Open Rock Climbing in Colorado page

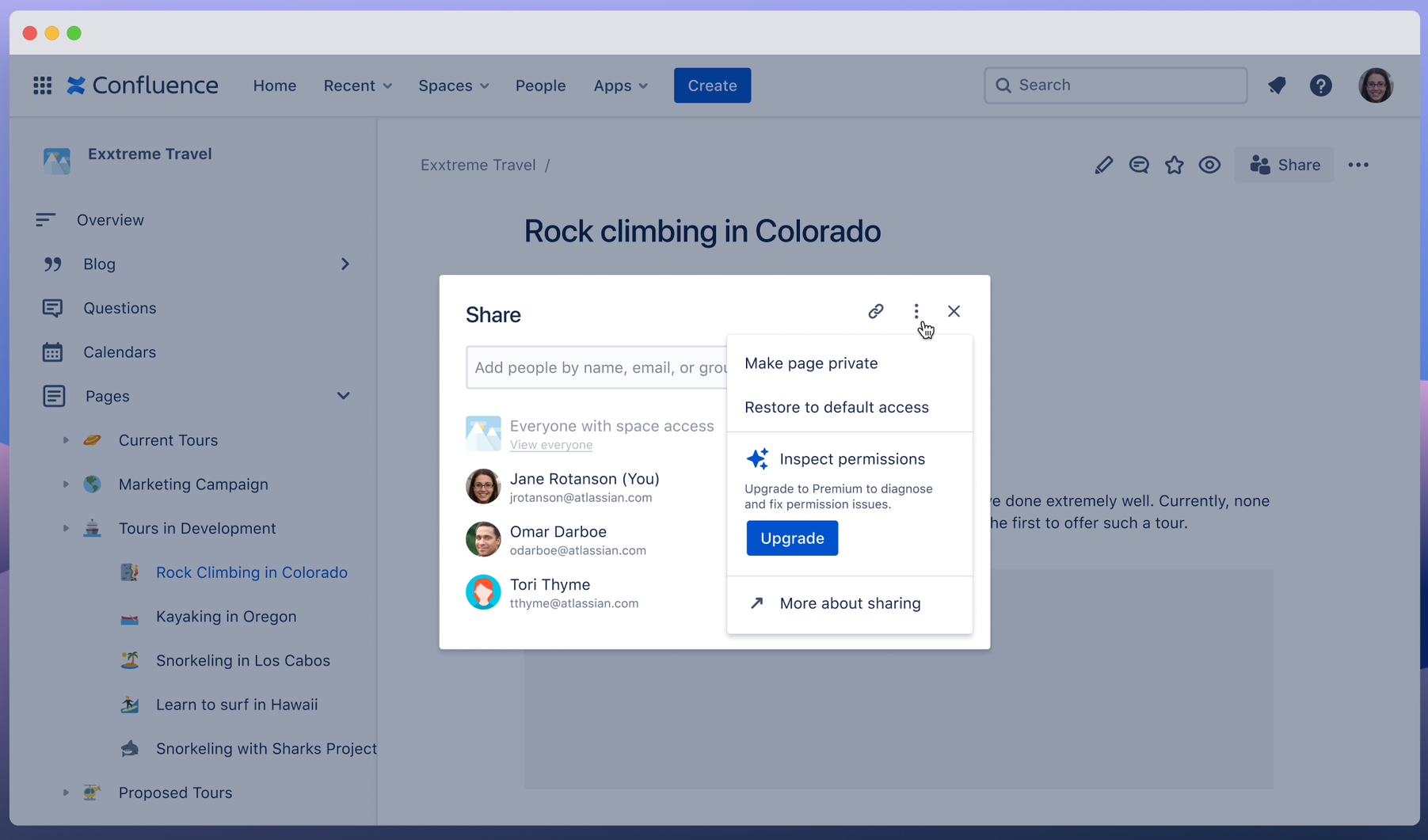[251, 572]
